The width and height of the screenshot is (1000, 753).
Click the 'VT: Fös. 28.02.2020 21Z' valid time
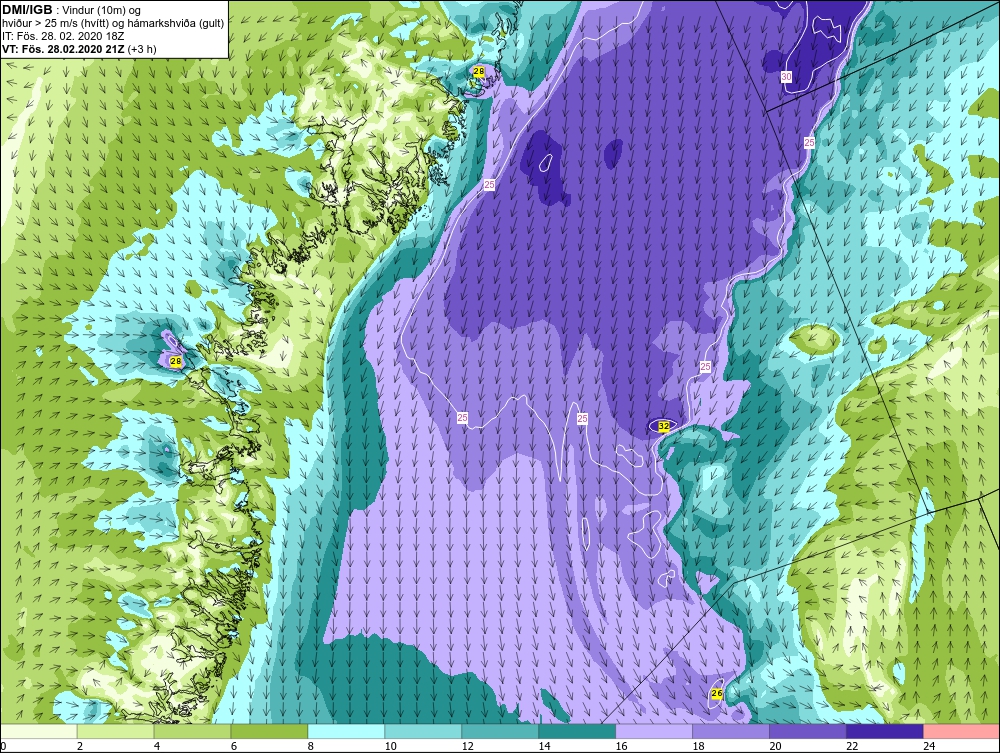click(x=63, y=49)
